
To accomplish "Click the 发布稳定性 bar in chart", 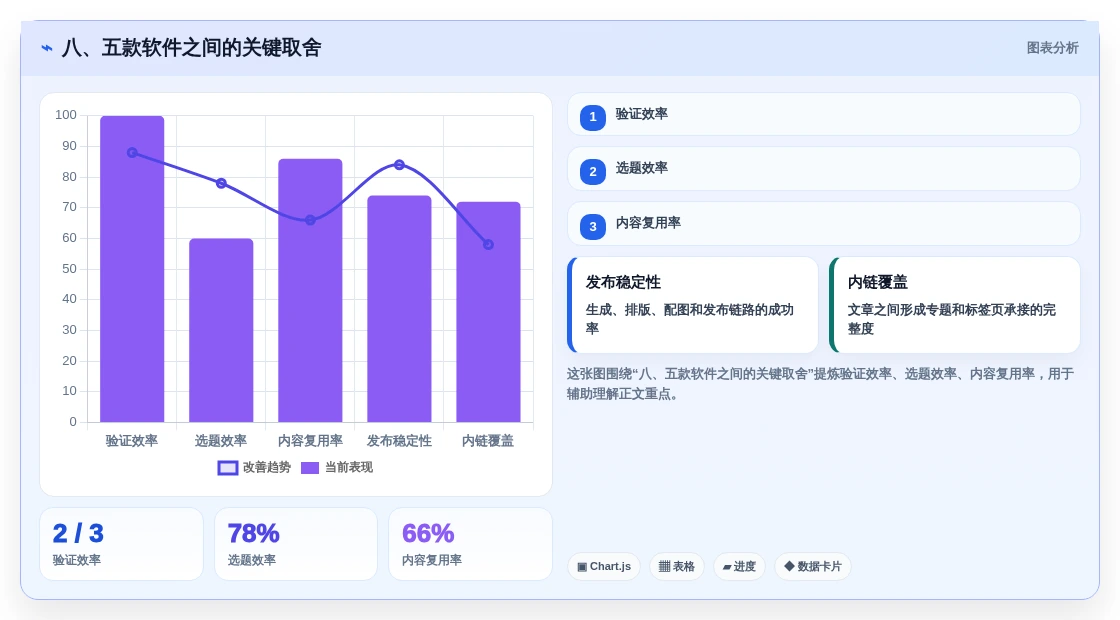I will (x=399, y=309).
